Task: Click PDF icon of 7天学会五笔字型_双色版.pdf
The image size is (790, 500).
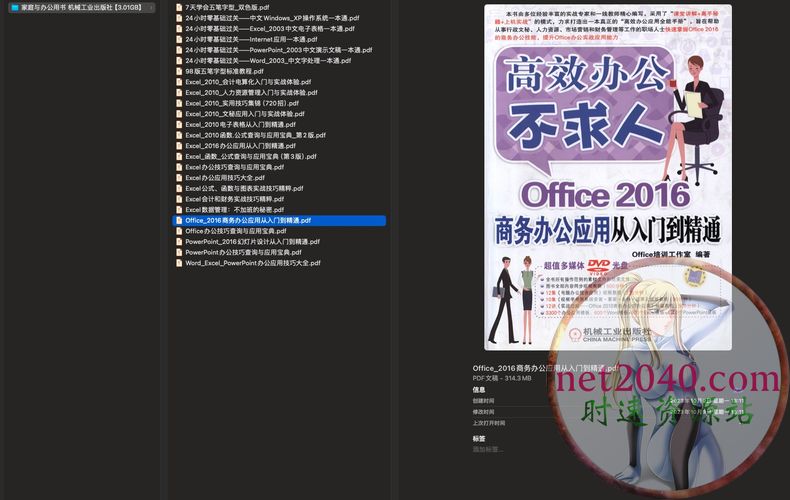Action: [x=179, y=7]
